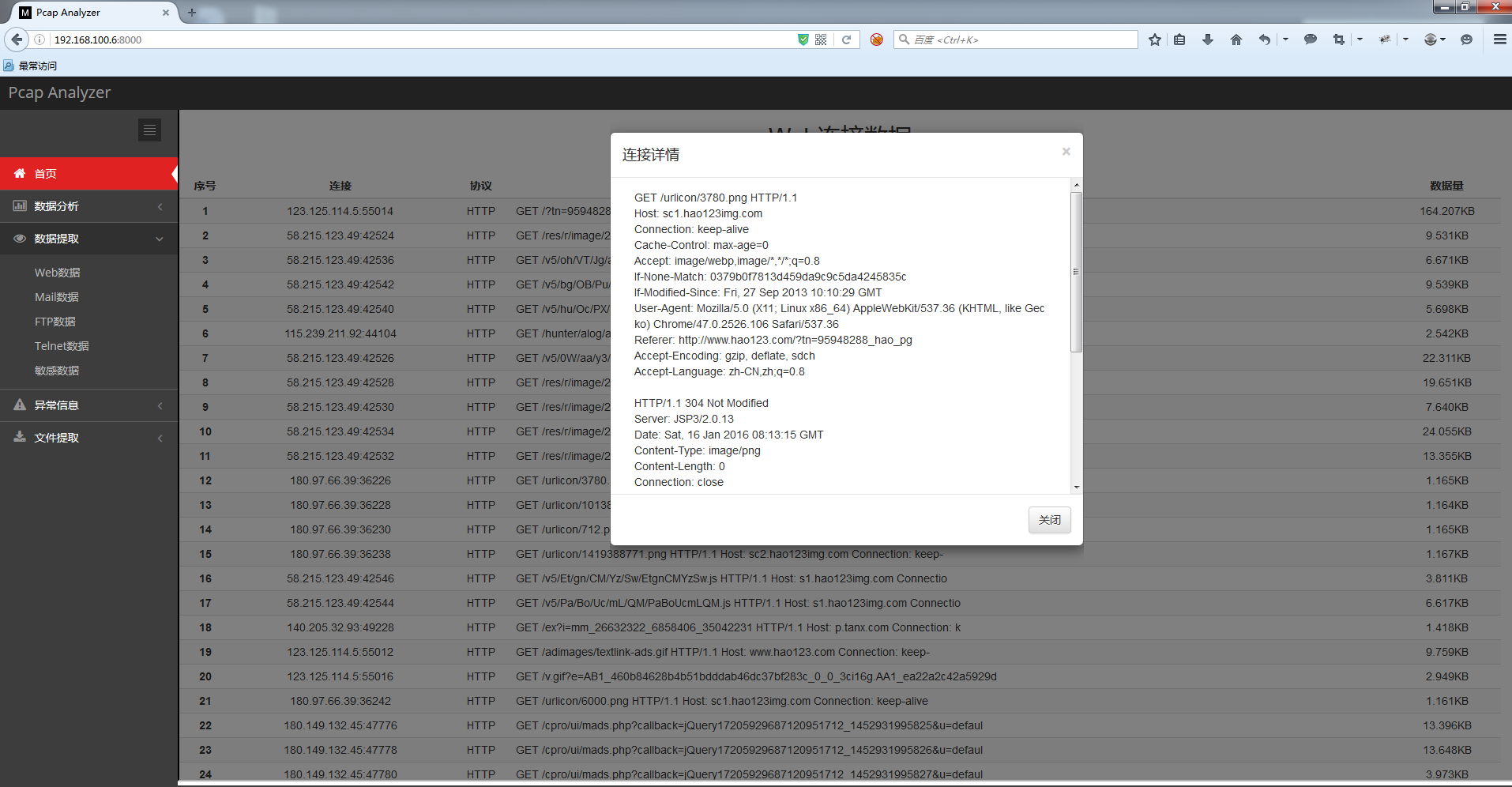Open the Firefox menu hamburger icon
The width and height of the screenshot is (1512, 787).
[1499, 39]
